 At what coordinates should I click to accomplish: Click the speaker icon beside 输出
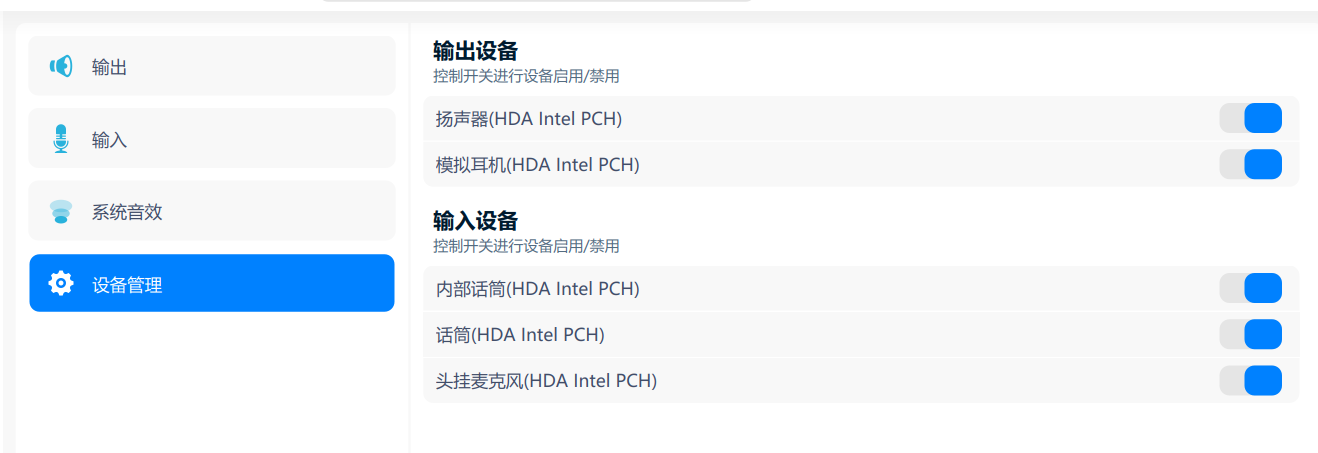(x=61, y=67)
